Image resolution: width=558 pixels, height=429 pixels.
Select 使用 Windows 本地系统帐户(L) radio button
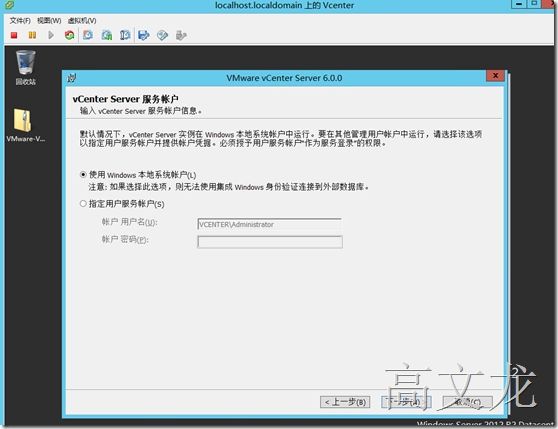coord(83,175)
